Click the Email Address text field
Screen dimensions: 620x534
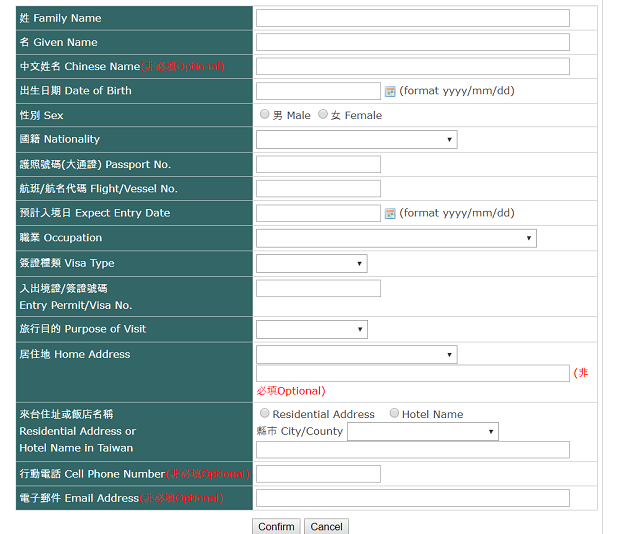(x=412, y=498)
